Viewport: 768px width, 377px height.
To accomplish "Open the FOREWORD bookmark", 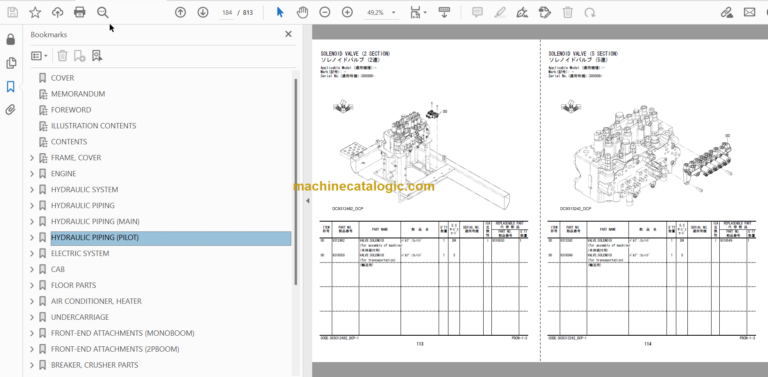I will click(x=71, y=110).
